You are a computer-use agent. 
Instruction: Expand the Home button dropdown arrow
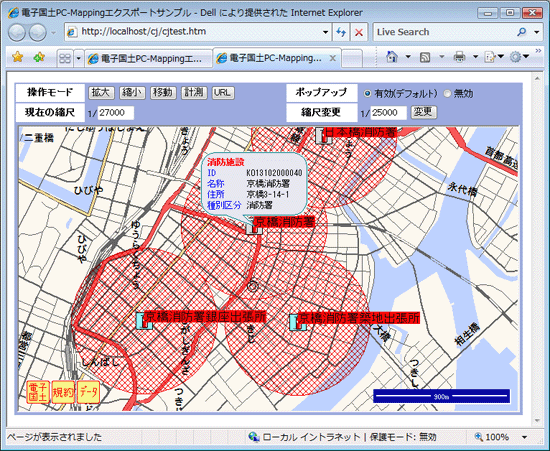tap(408, 56)
